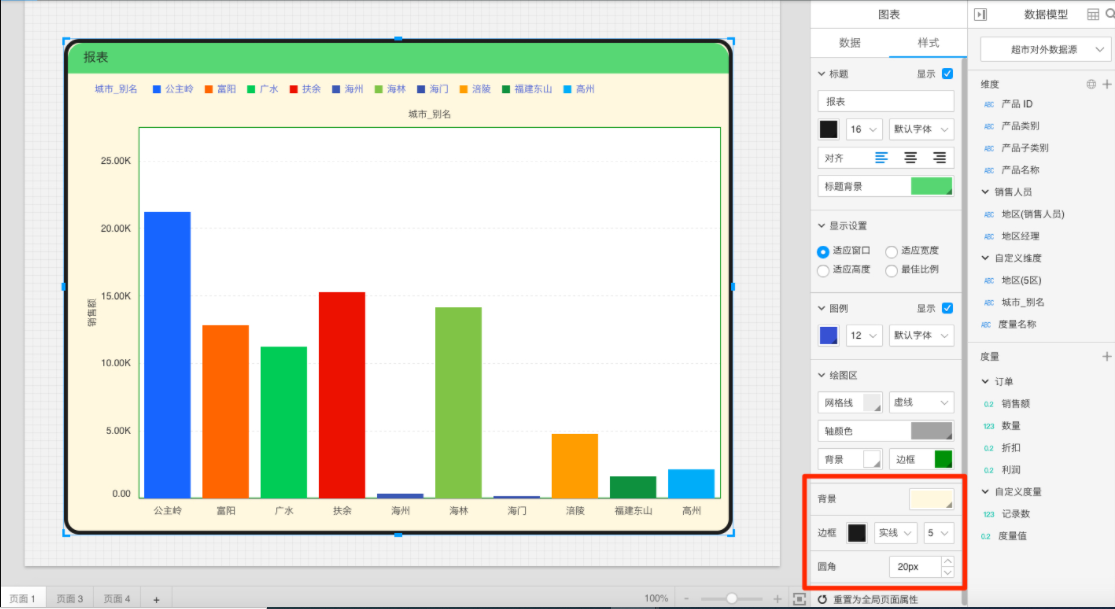Viewport: 1115px width, 609px height.
Task: Change the 绘图区 边框 green swatch
Action: pos(943,460)
